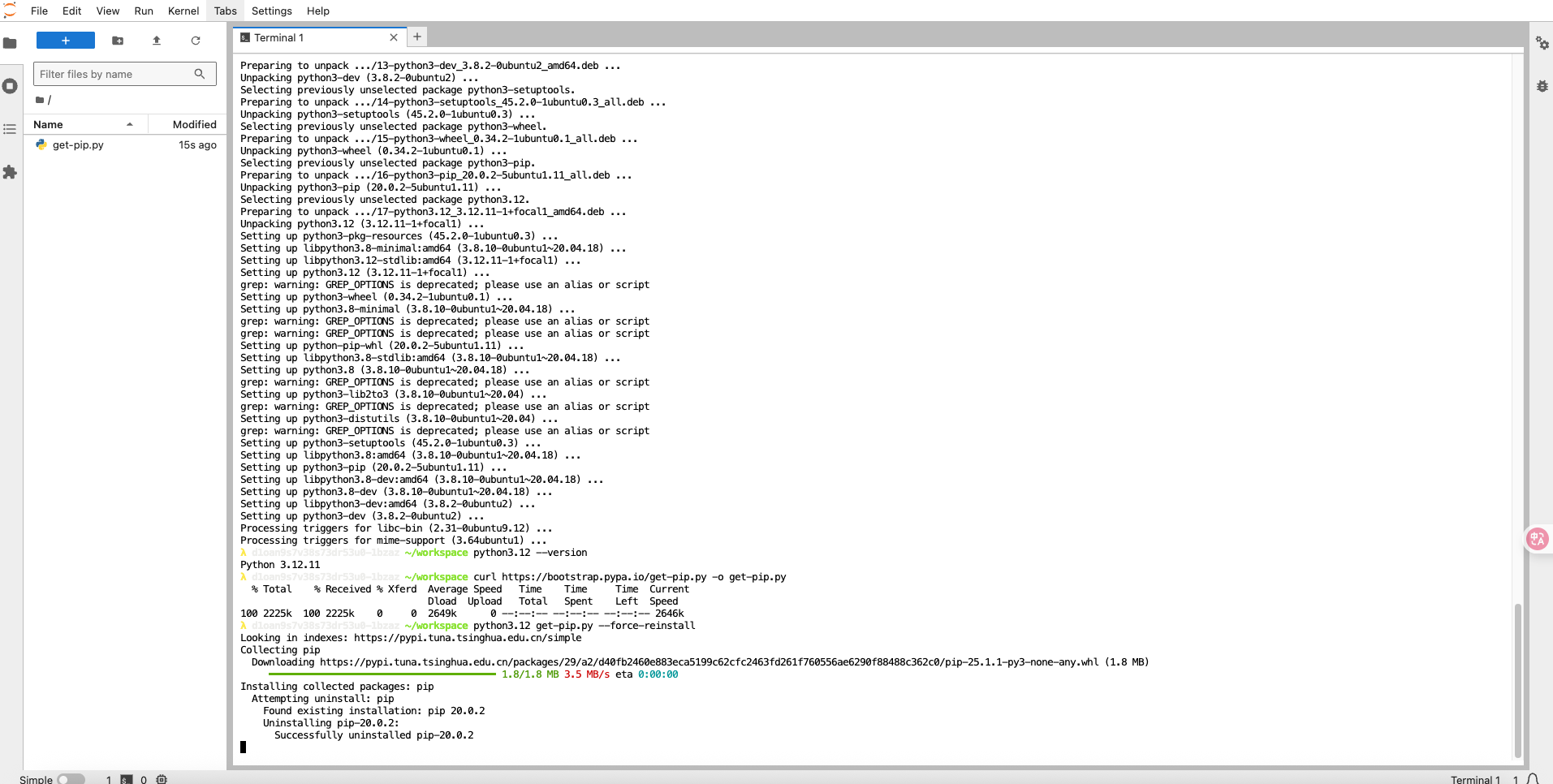Viewport: 1553px width, 784px height.
Task: Click 'python3.12 get-pip.py --force-reinstall' command
Action: click(585, 626)
